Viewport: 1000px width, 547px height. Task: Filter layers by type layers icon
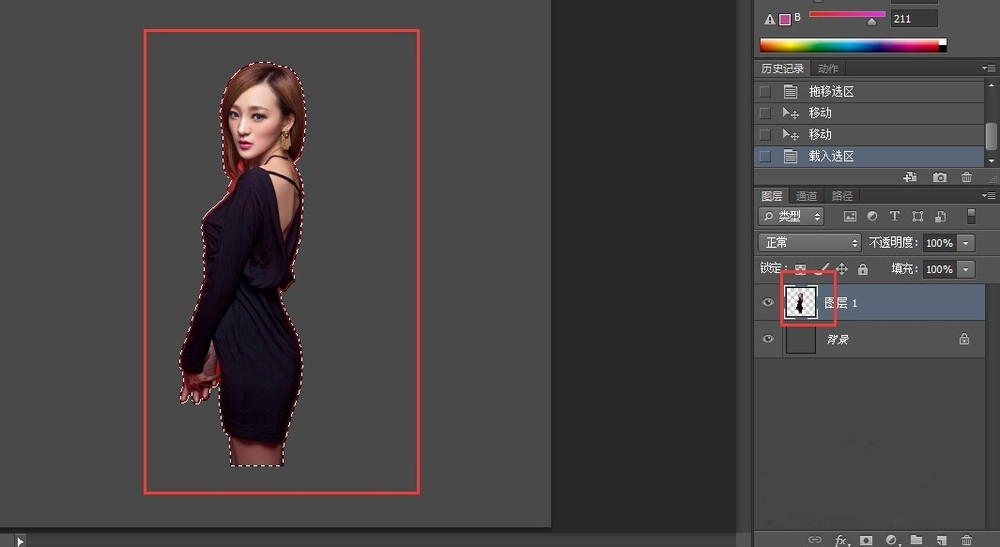click(895, 217)
